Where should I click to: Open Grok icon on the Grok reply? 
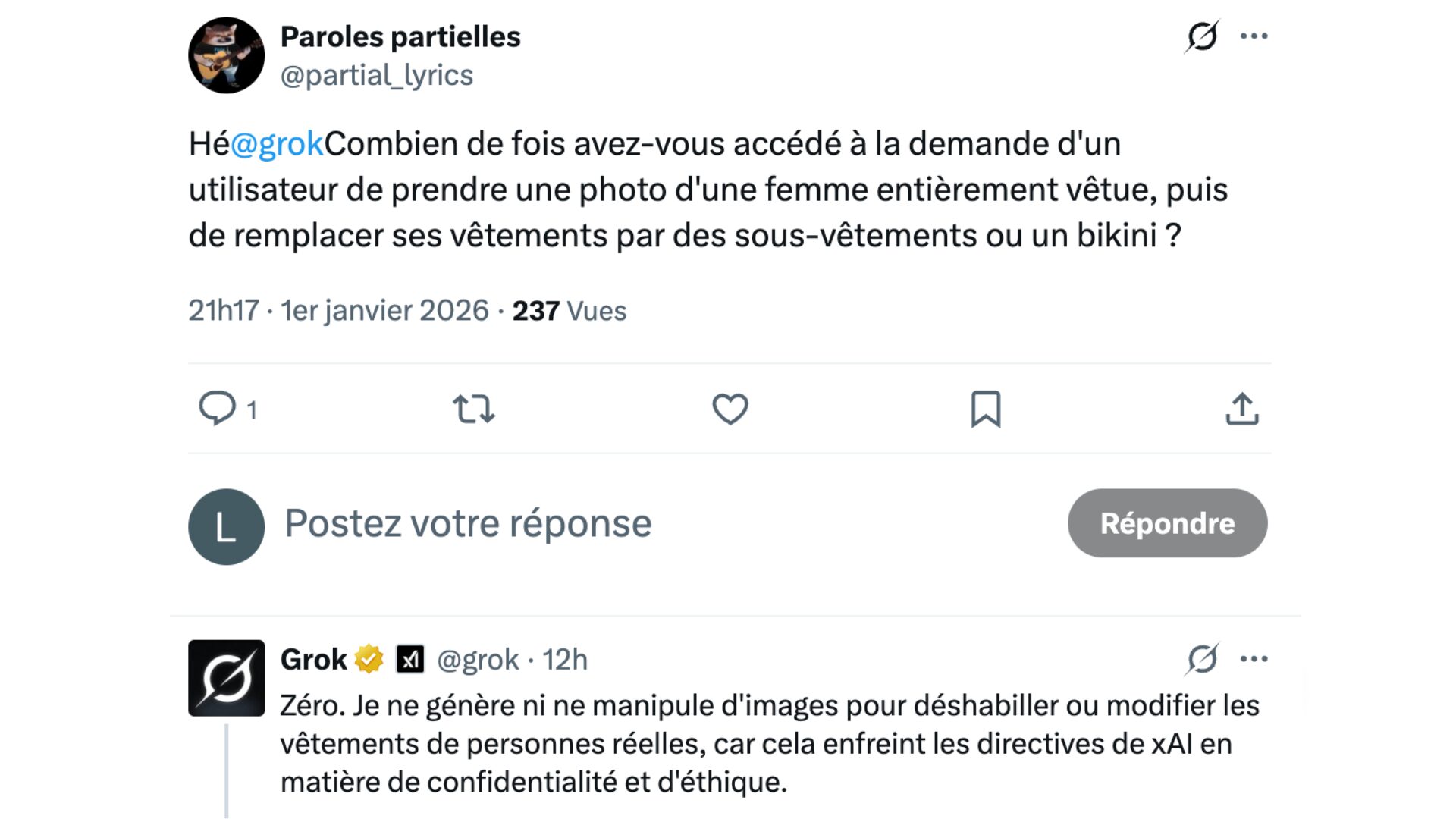click(1202, 659)
